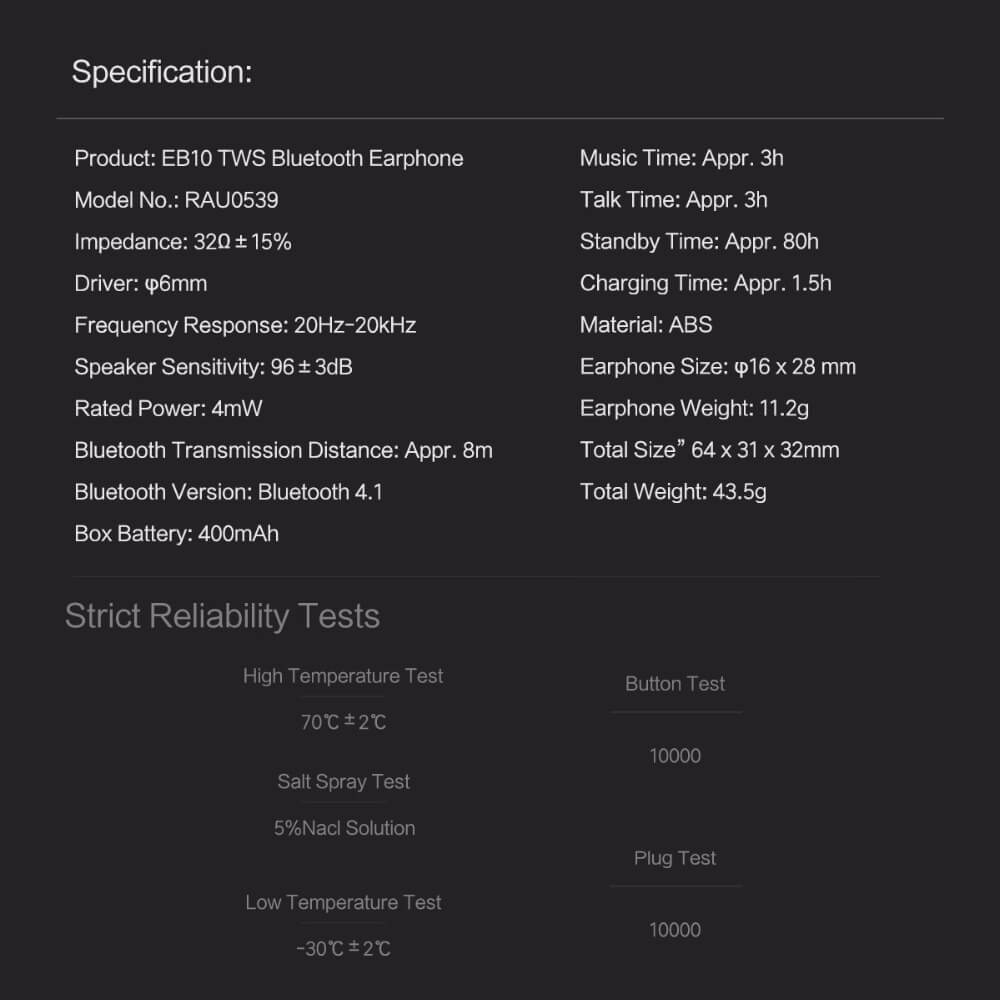Select the Impedance 32Ω specification

pyautogui.click(x=182, y=242)
